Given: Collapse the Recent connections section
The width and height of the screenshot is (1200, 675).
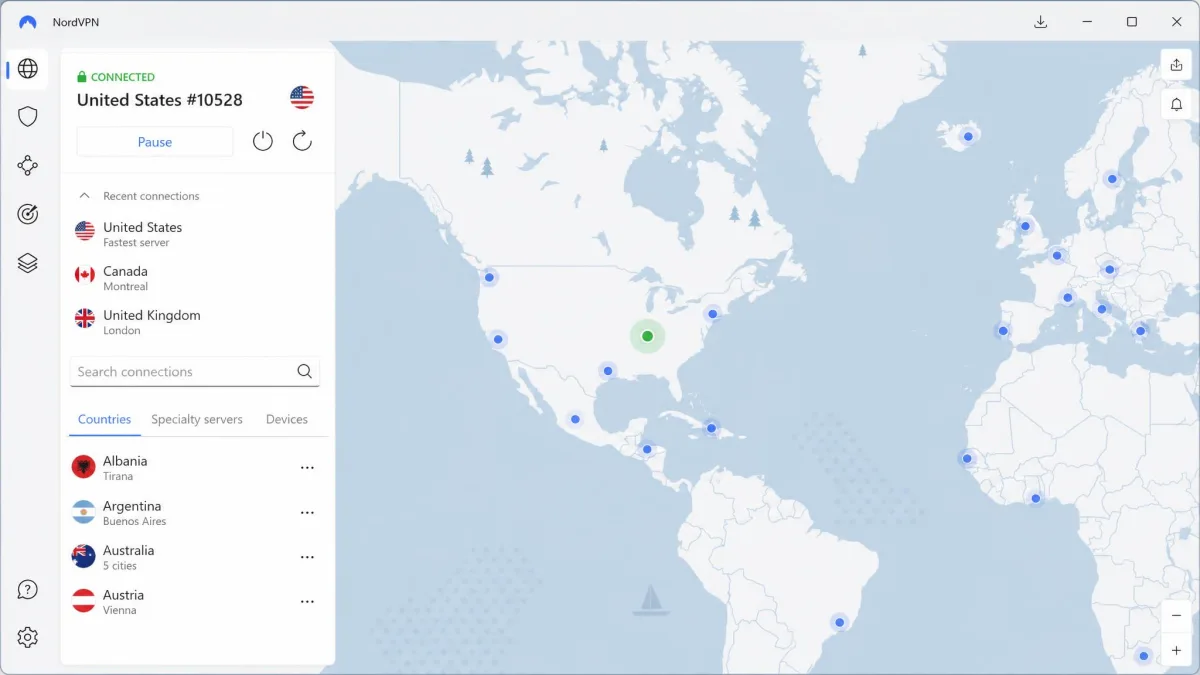Looking at the screenshot, I should [85, 196].
